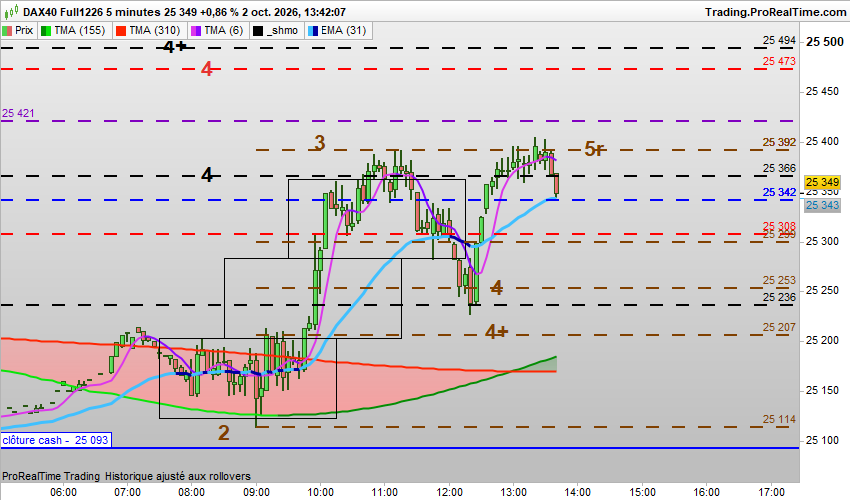Click the DAX40 Full1226 5 minutes title

click(92, 11)
